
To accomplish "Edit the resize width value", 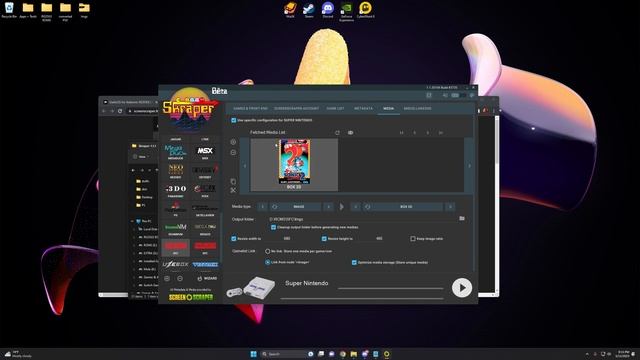I will click(287, 239).
